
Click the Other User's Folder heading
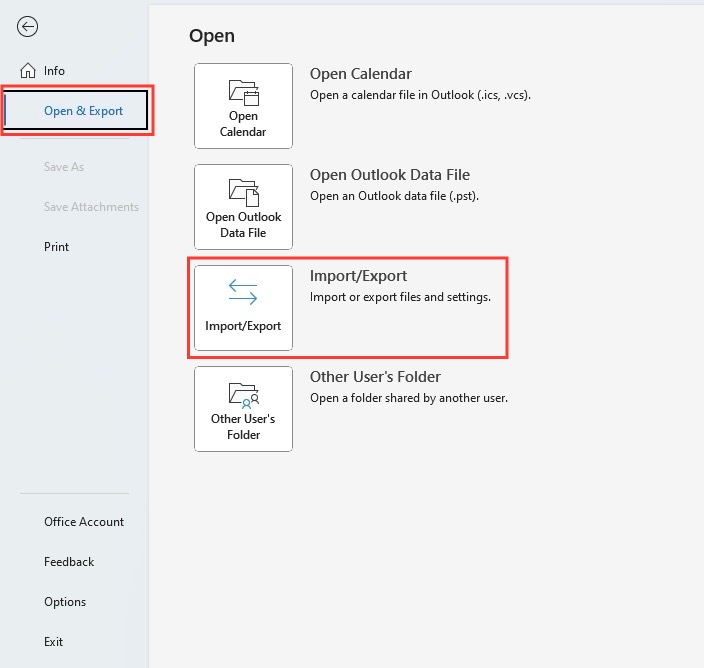pyautogui.click(x=375, y=377)
